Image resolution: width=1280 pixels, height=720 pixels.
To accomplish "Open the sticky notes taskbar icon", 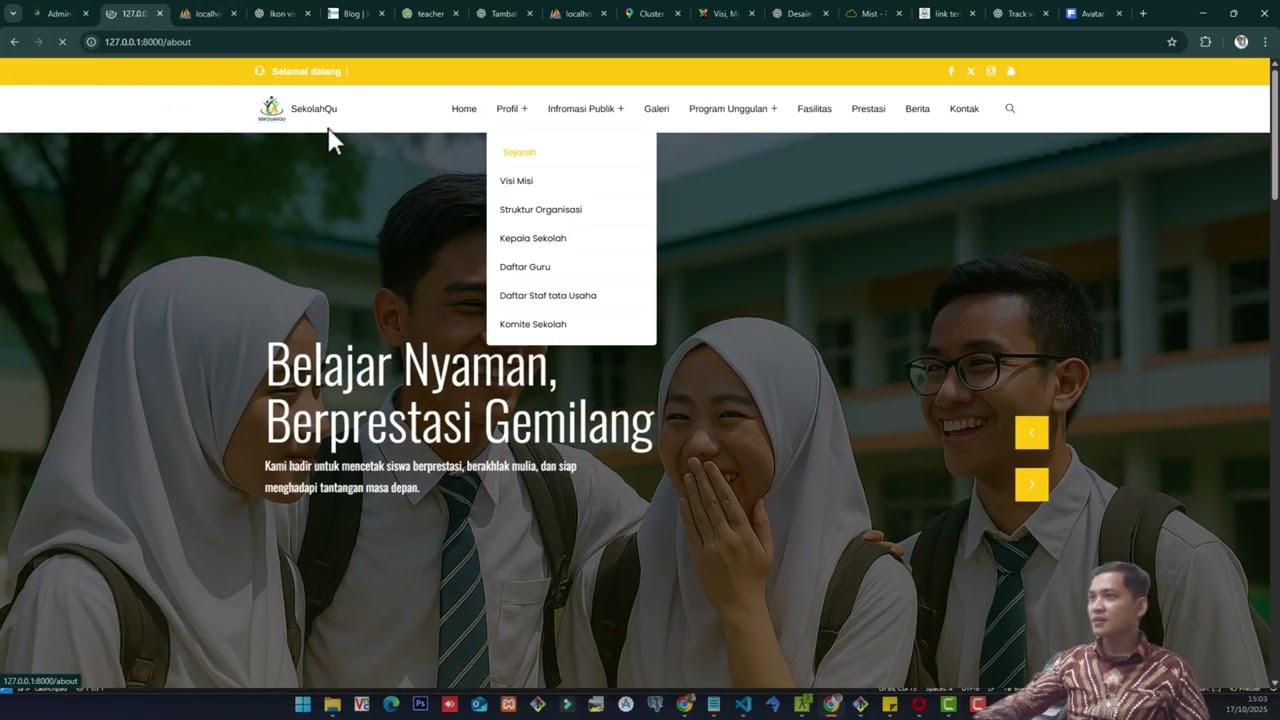I will coord(890,705).
